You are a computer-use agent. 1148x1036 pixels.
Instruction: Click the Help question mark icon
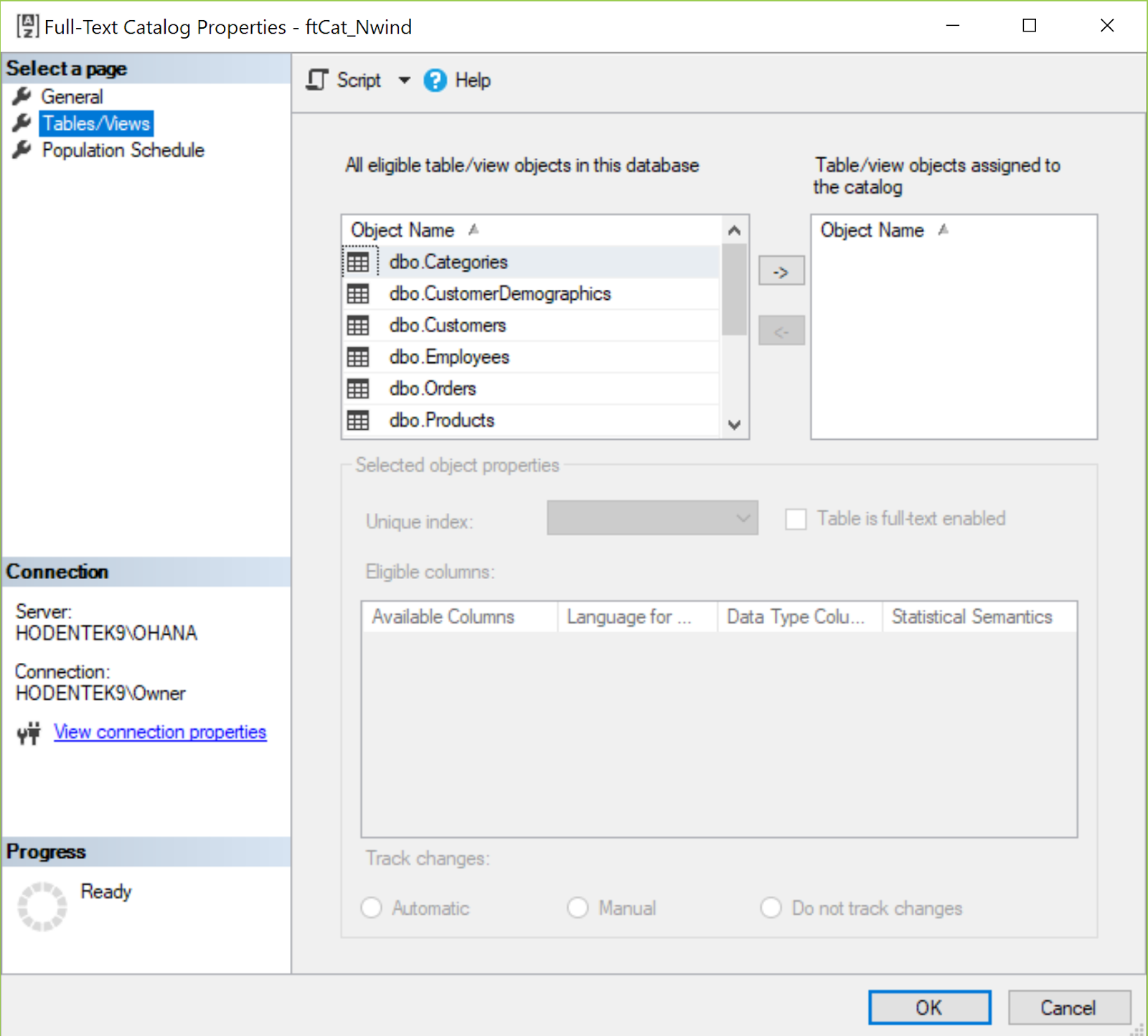click(435, 80)
